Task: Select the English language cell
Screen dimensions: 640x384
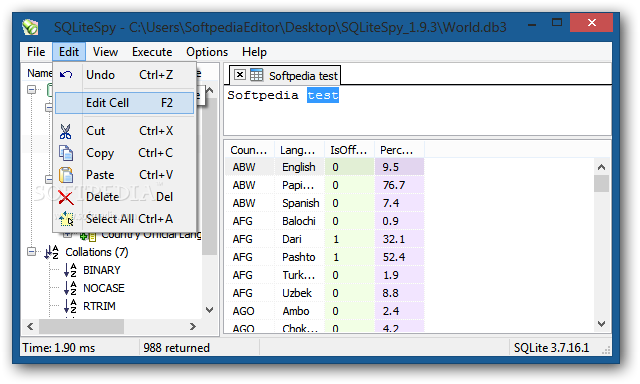Action: click(x=299, y=167)
